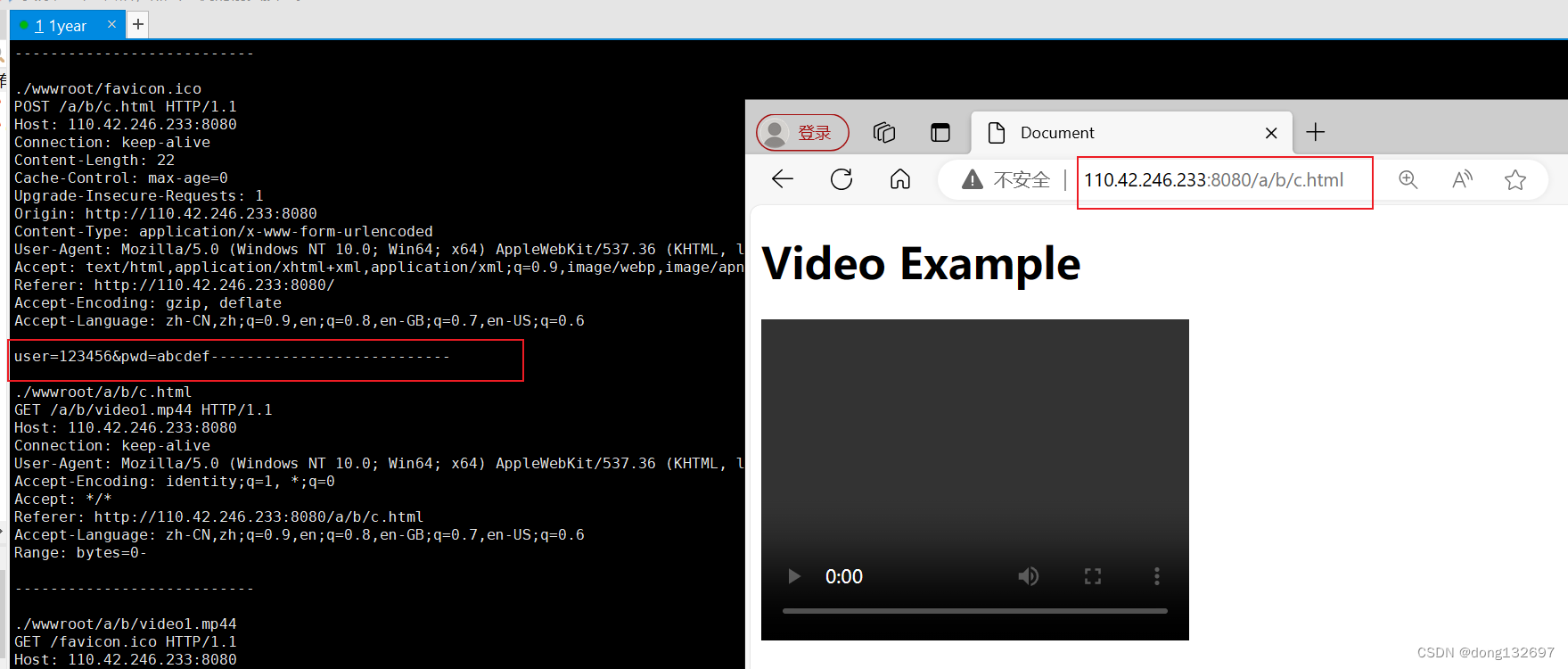Enter fullscreen on the video
Viewport: 1568px width, 669px height.
(1093, 576)
